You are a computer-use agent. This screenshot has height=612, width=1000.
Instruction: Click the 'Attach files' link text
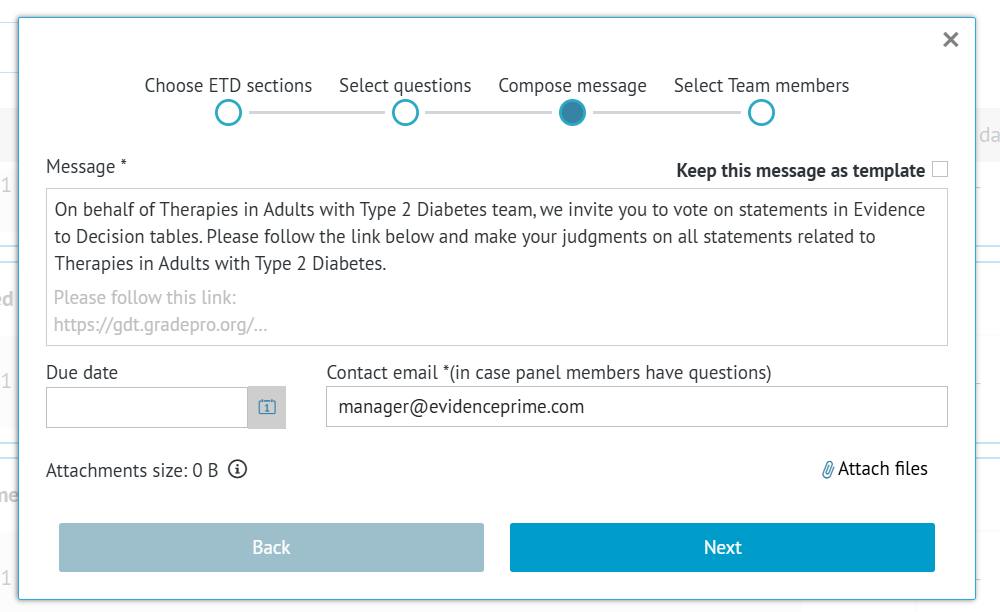(883, 469)
